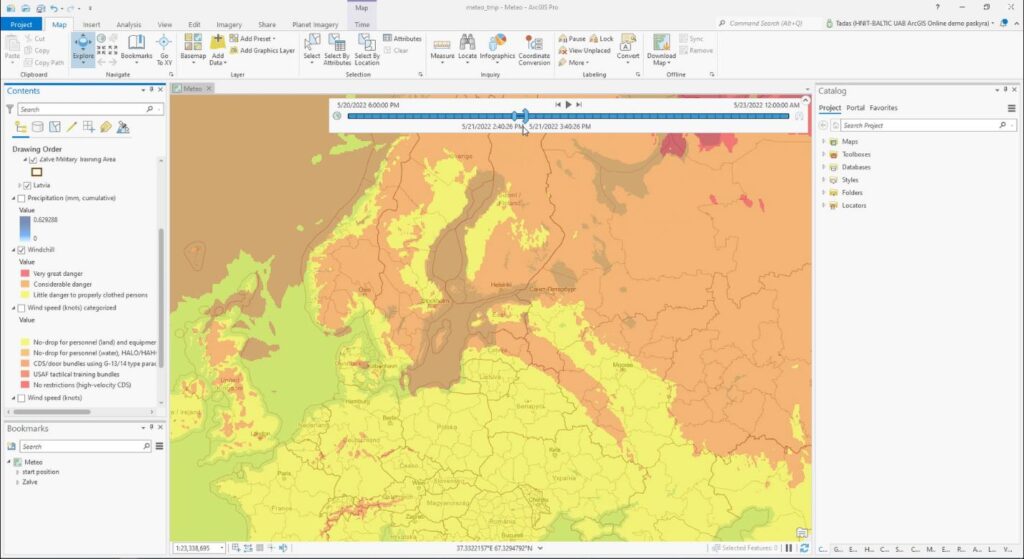Open the Bookmarks tool in ribbon
This screenshot has width=1024, height=559.
click(136, 48)
